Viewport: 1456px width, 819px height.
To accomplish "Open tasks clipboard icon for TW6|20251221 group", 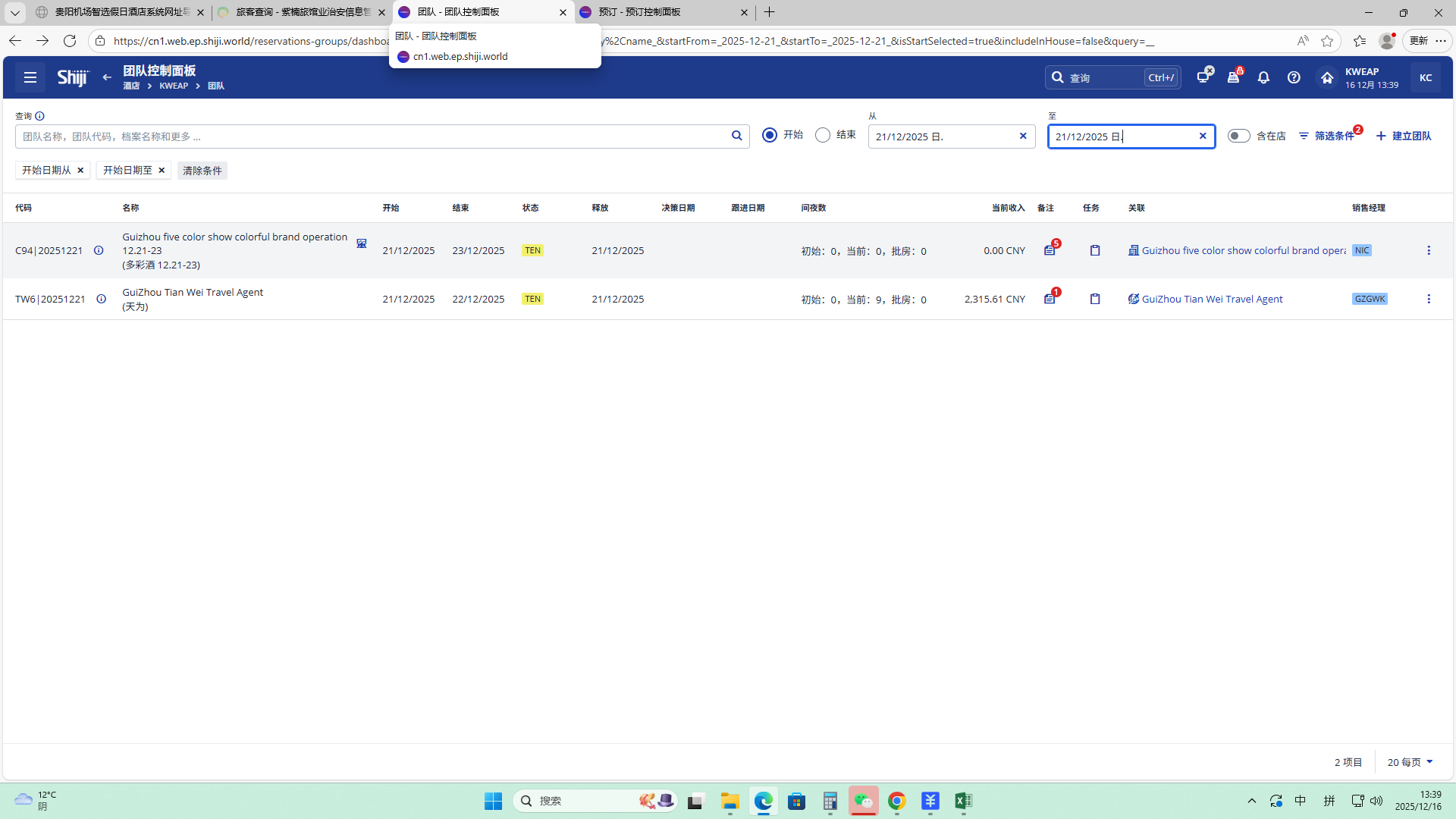I will [x=1095, y=299].
